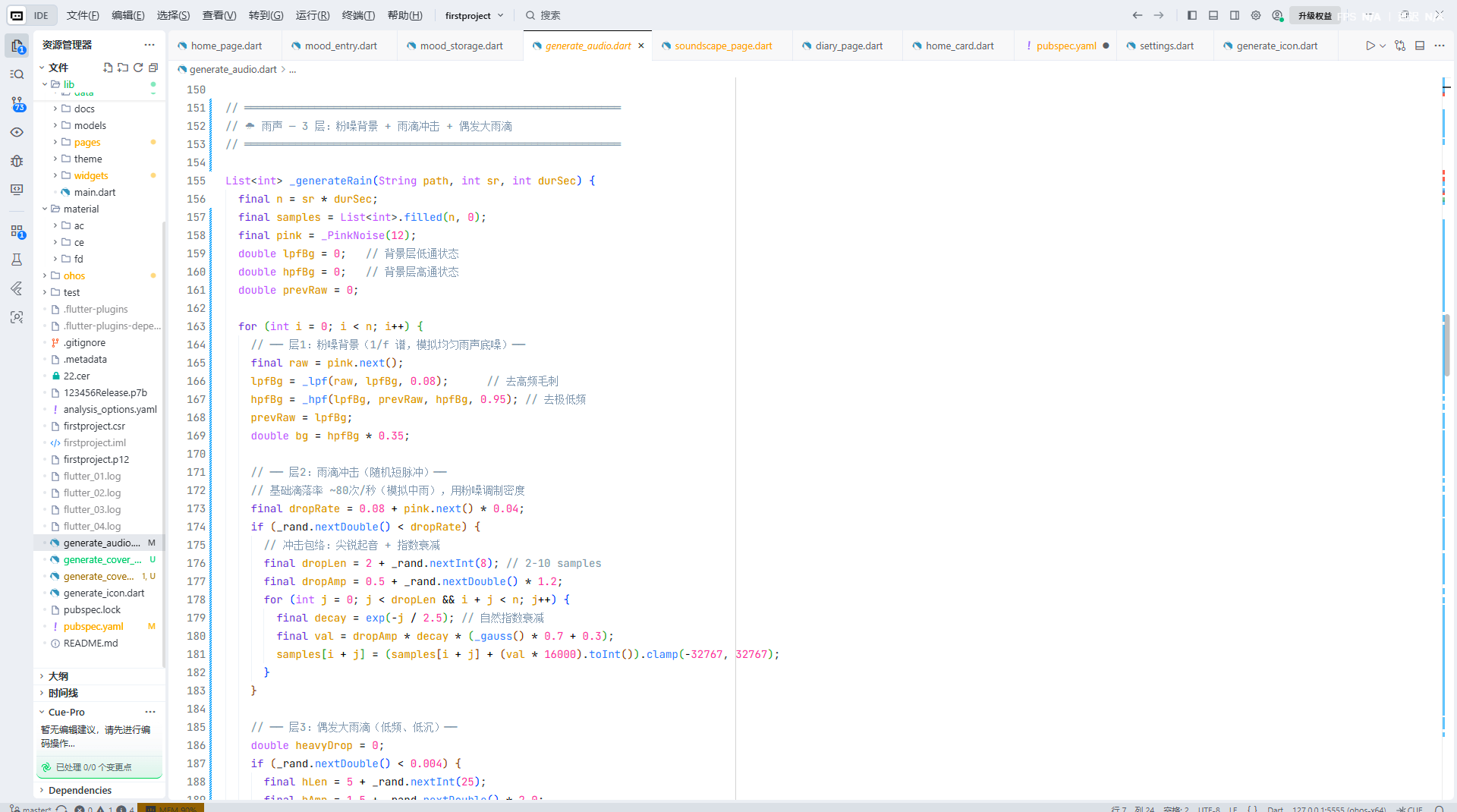Open the 运行(R) menu
The image size is (1457, 812).
pyautogui.click(x=313, y=15)
